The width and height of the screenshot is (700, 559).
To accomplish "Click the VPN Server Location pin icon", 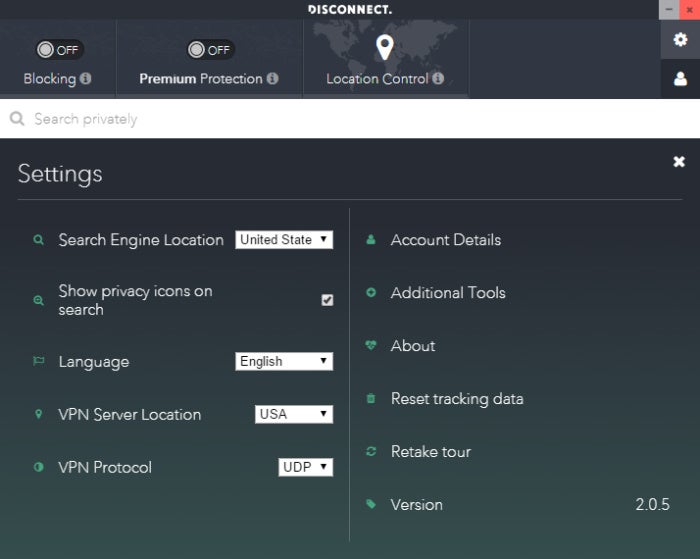I will click(x=38, y=414).
